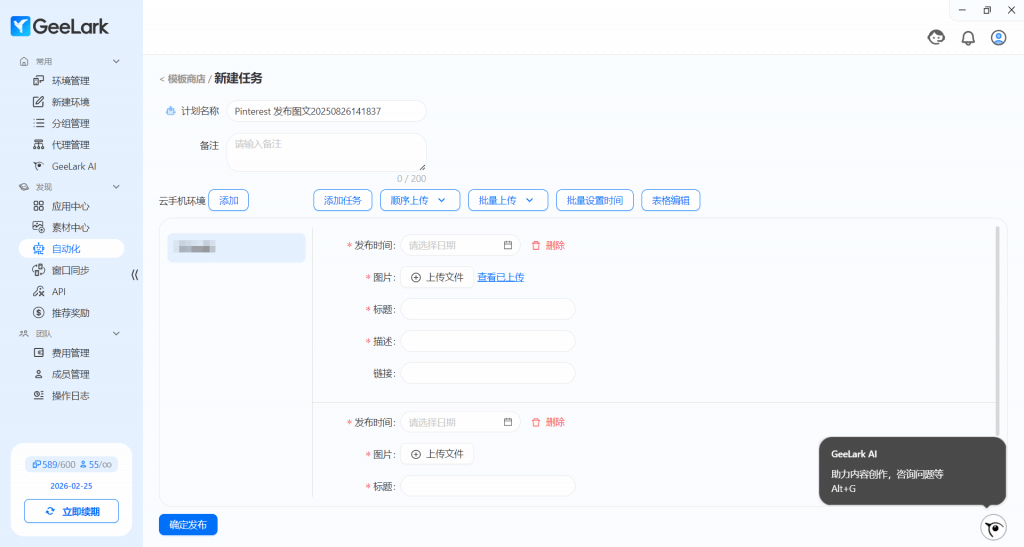Collapse the 团队 sidebar section

click(116, 333)
